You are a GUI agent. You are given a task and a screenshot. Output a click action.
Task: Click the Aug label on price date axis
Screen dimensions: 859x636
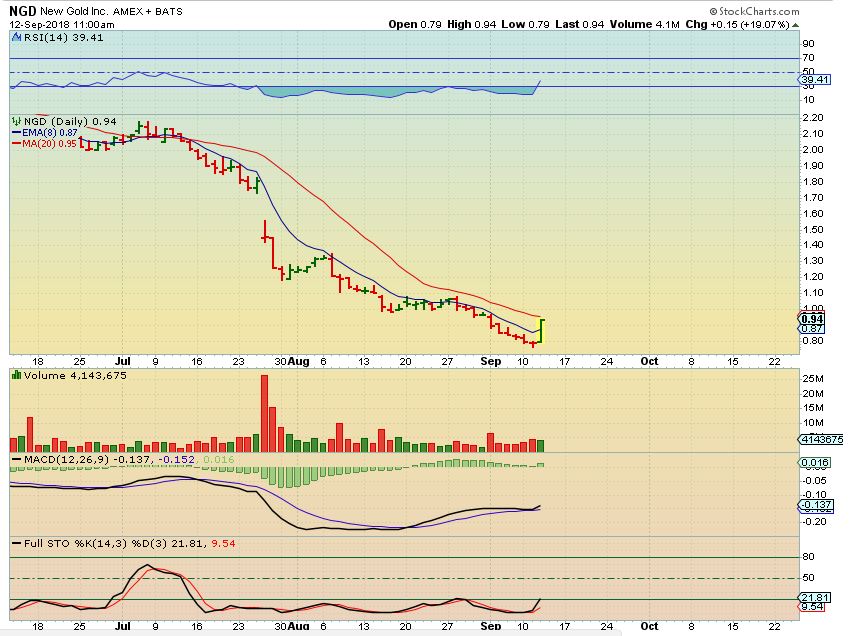point(298,361)
